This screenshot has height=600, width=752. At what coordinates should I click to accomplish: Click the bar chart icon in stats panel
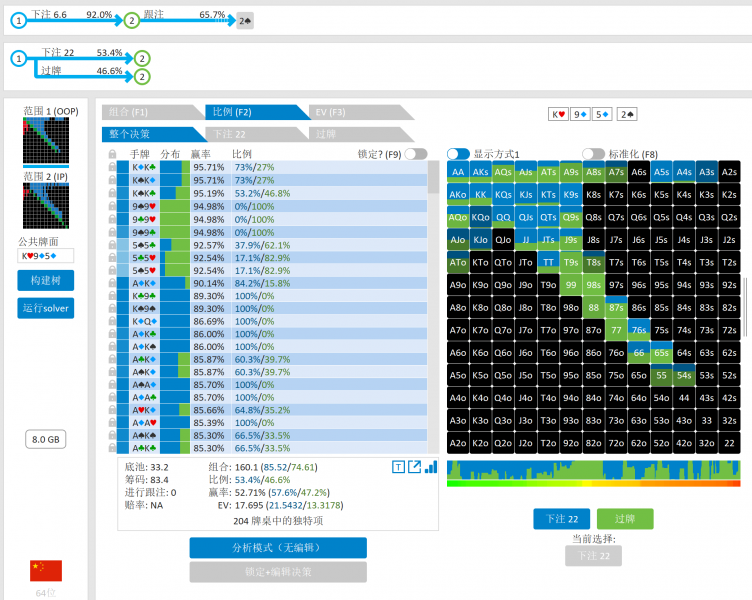431,466
